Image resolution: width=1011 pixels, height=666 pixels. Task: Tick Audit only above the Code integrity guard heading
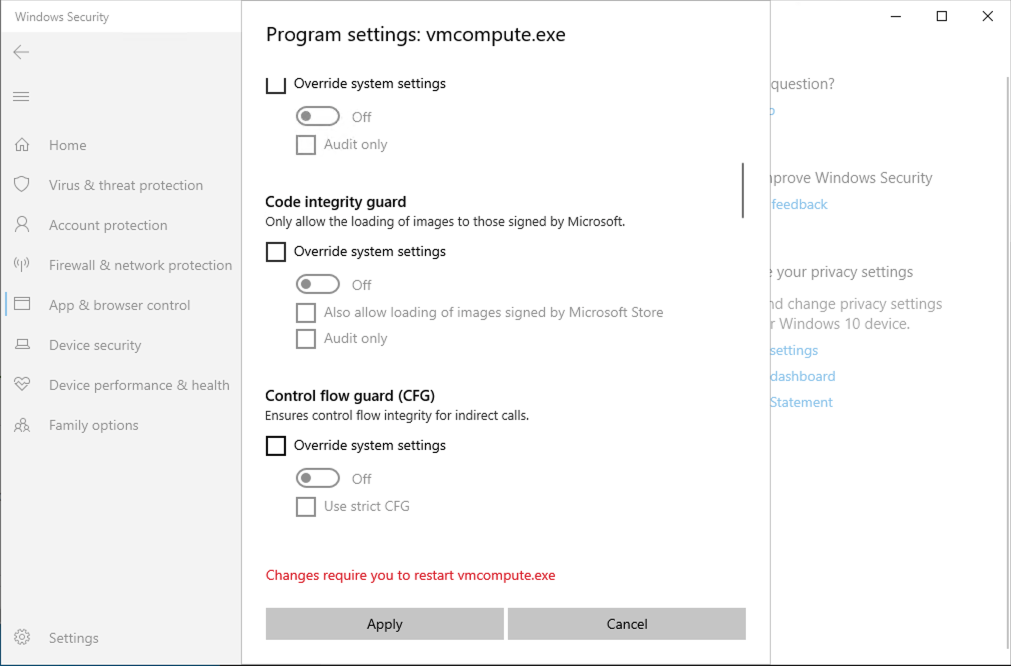coord(306,144)
